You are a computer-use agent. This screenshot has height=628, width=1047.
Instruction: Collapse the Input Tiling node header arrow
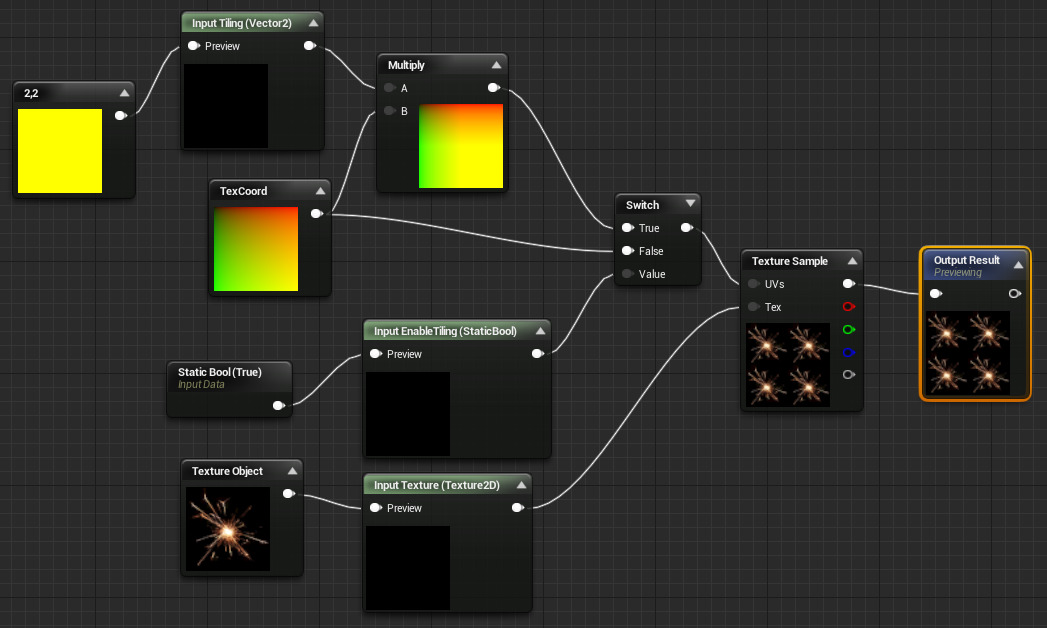[316, 21]
